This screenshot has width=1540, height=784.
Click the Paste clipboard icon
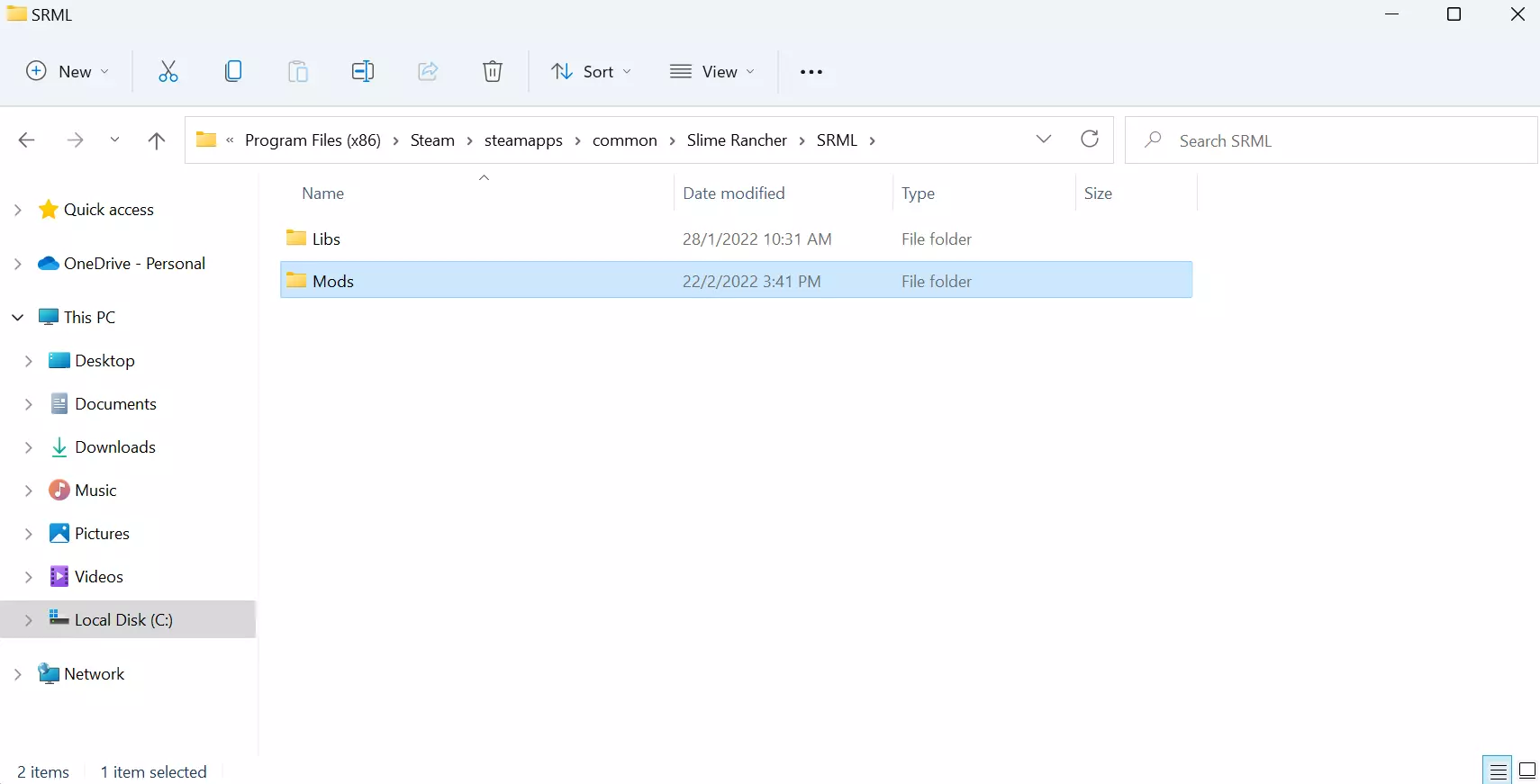pos(298,71)
